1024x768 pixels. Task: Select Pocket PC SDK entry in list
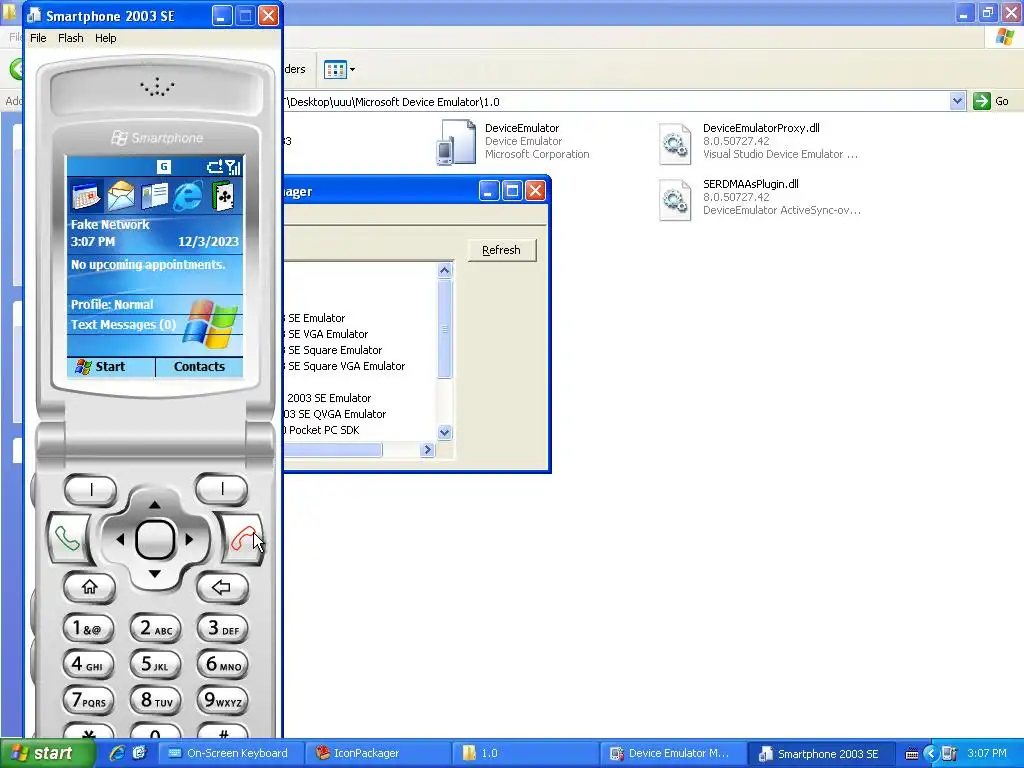[324, 430]
